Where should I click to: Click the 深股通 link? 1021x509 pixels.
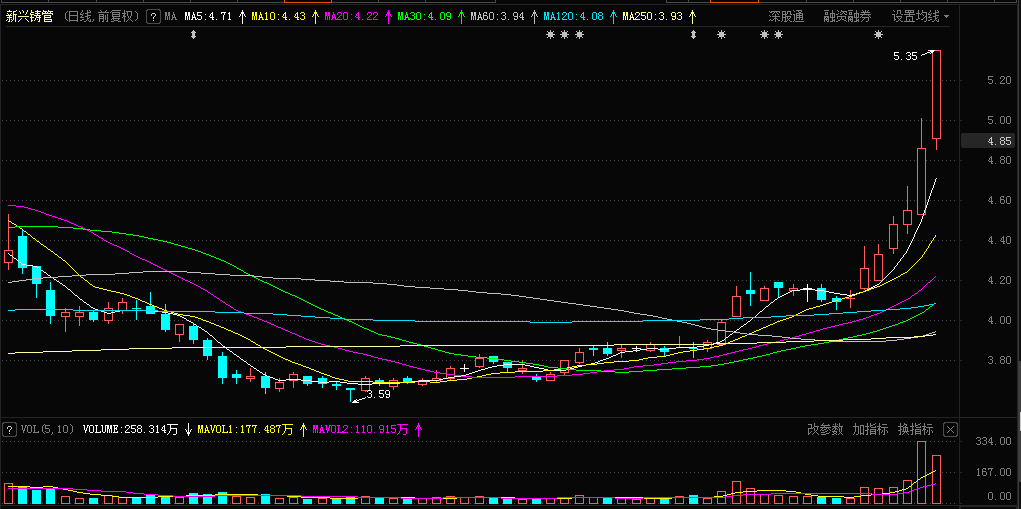(x=786, y=16)
